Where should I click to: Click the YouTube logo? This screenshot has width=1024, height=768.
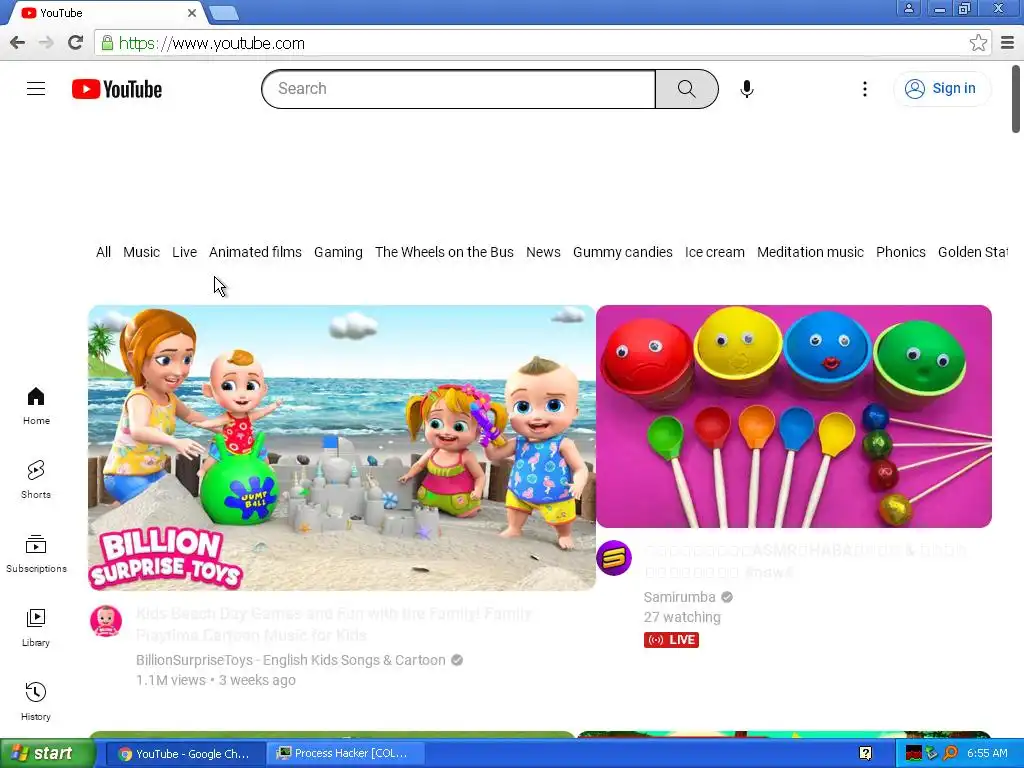(x=117, y=89)
